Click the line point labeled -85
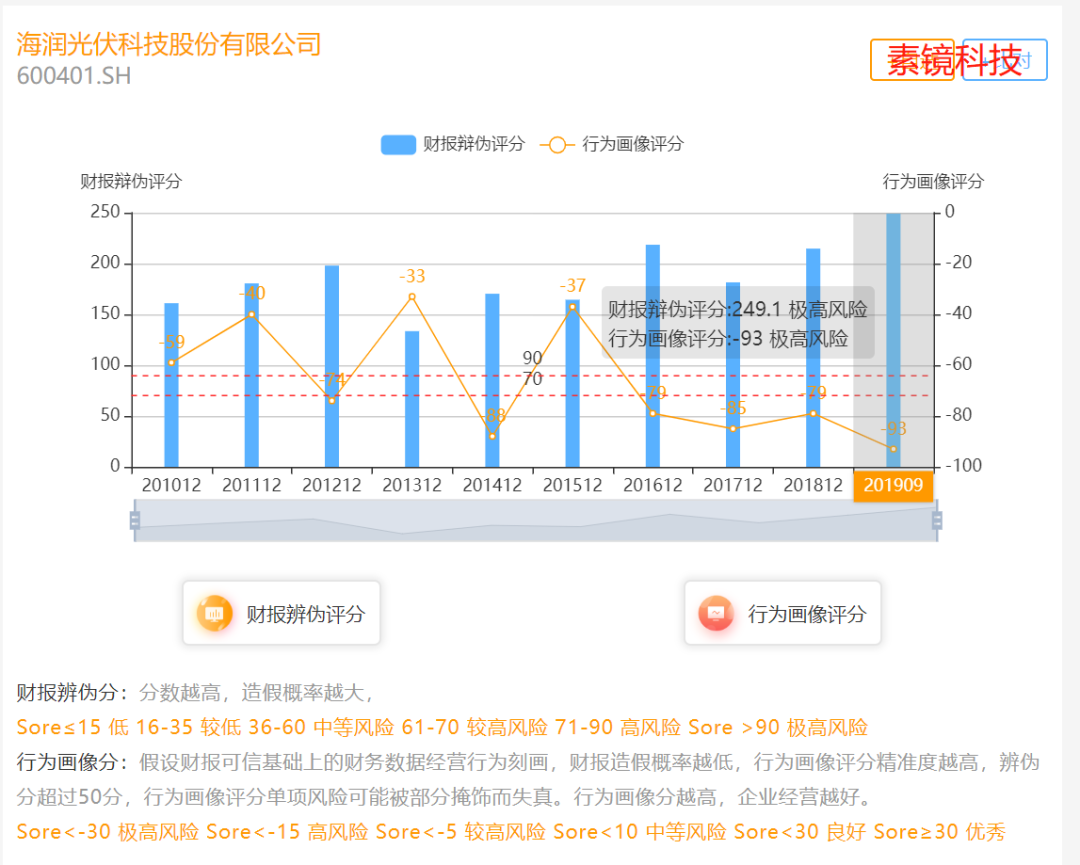 click(733, 428)
